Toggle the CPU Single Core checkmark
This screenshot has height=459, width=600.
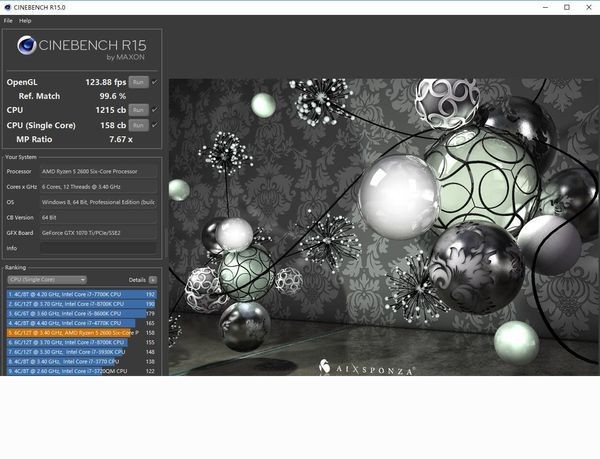click(155, 125)
